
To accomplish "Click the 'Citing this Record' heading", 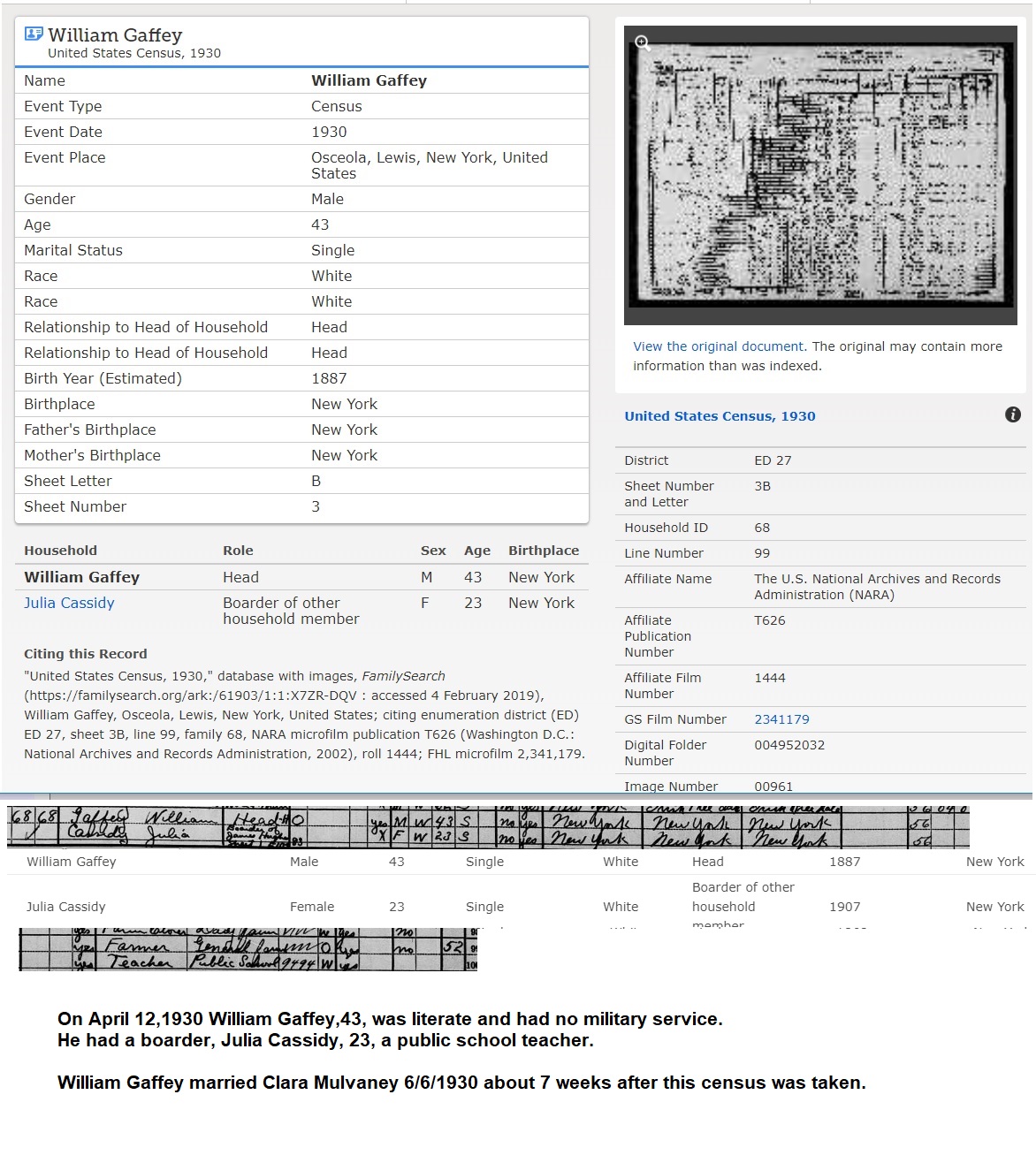I will [86, 654].
